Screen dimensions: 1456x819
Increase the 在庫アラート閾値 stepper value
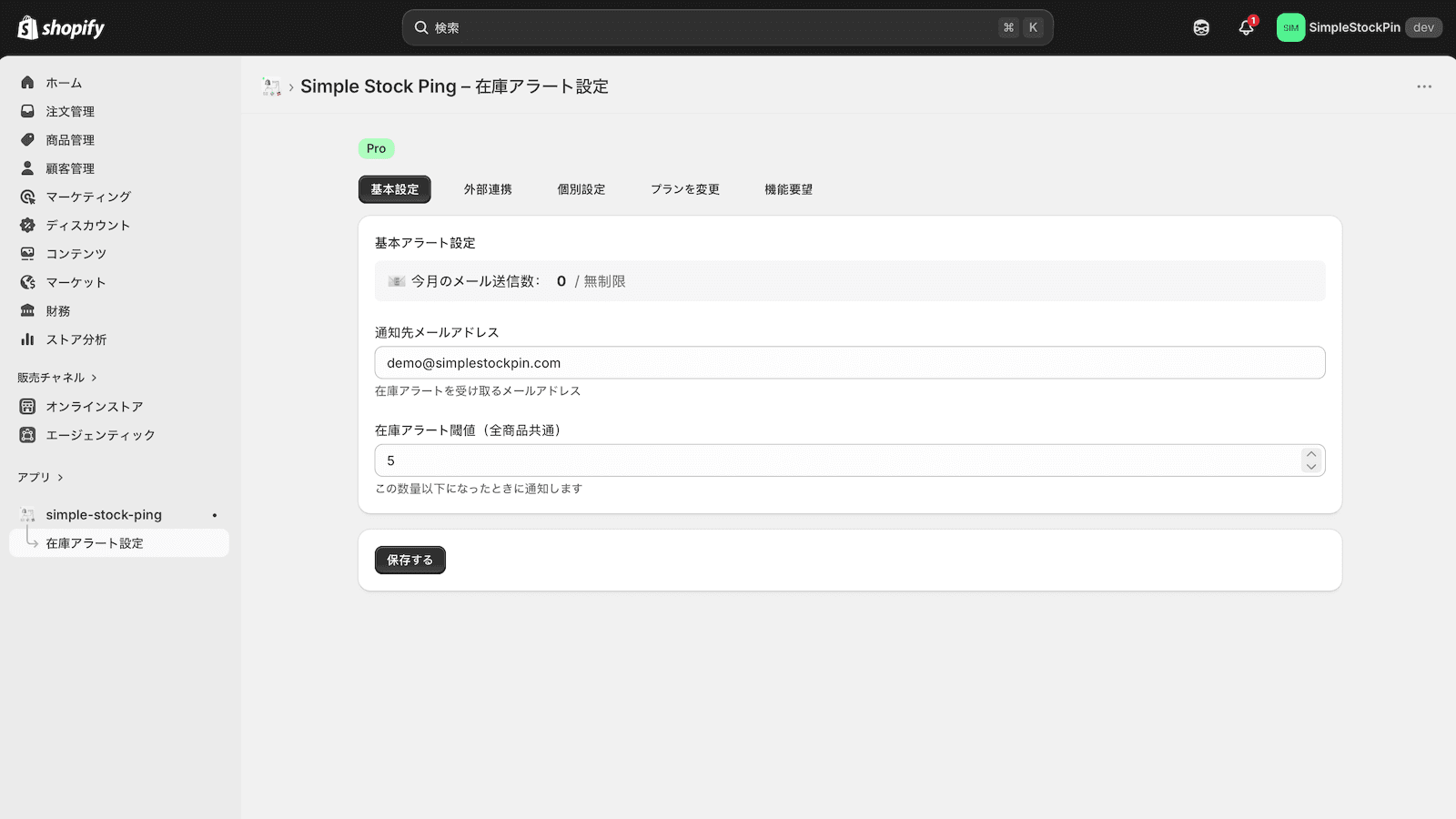point(1310,454)
